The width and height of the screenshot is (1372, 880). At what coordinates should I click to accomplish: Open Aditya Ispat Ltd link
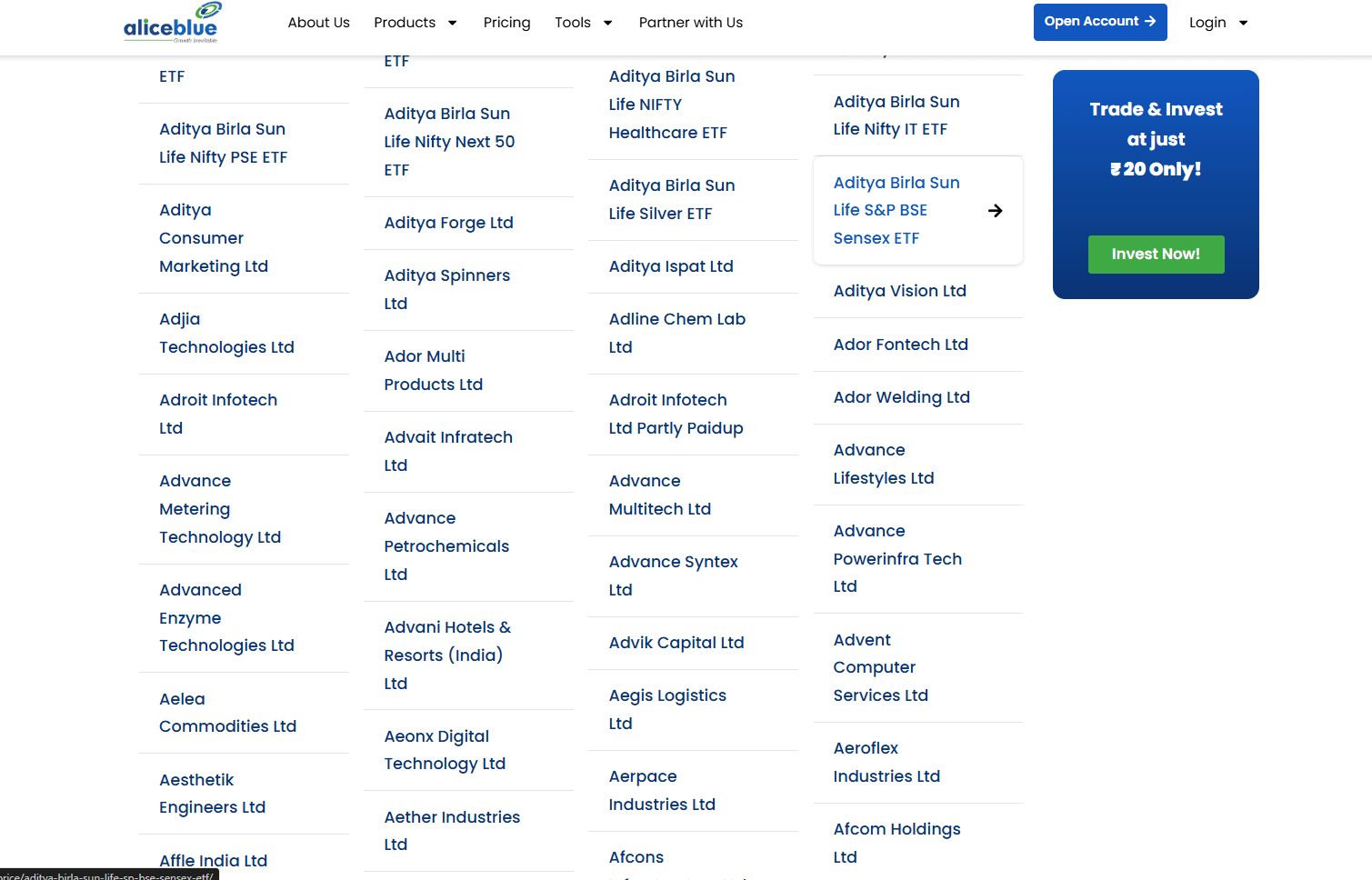[x=670, y=266]
